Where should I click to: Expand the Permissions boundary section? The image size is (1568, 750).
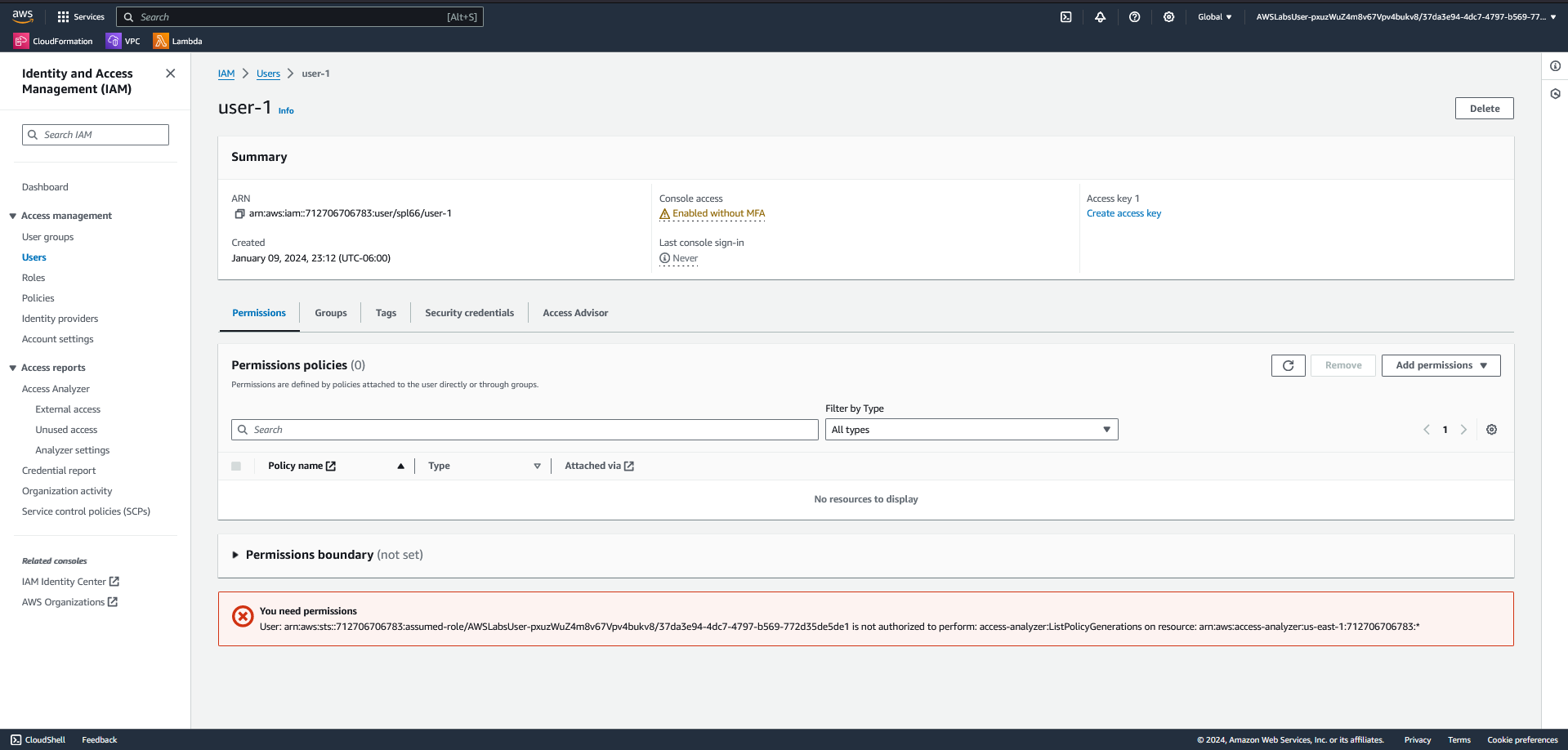click(235, 555)
